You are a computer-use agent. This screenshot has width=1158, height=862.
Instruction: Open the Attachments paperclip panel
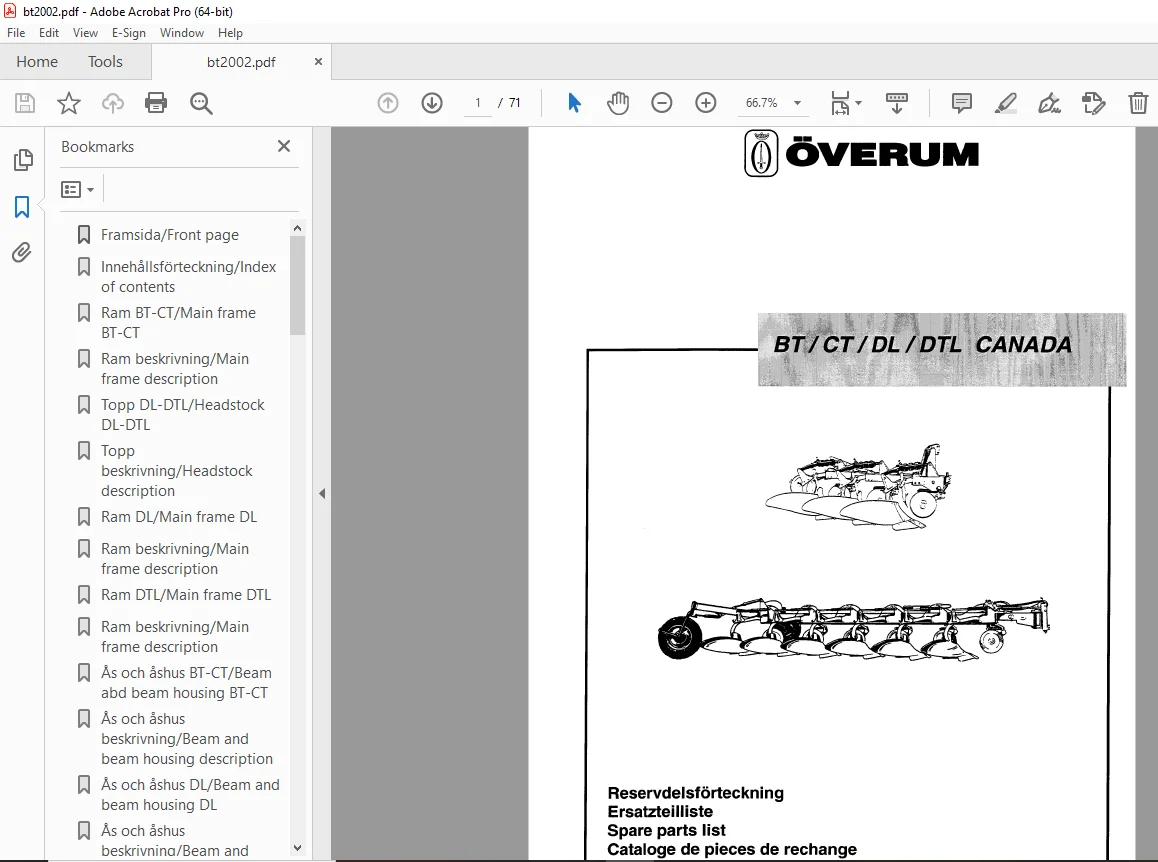[x=21, y=253]
